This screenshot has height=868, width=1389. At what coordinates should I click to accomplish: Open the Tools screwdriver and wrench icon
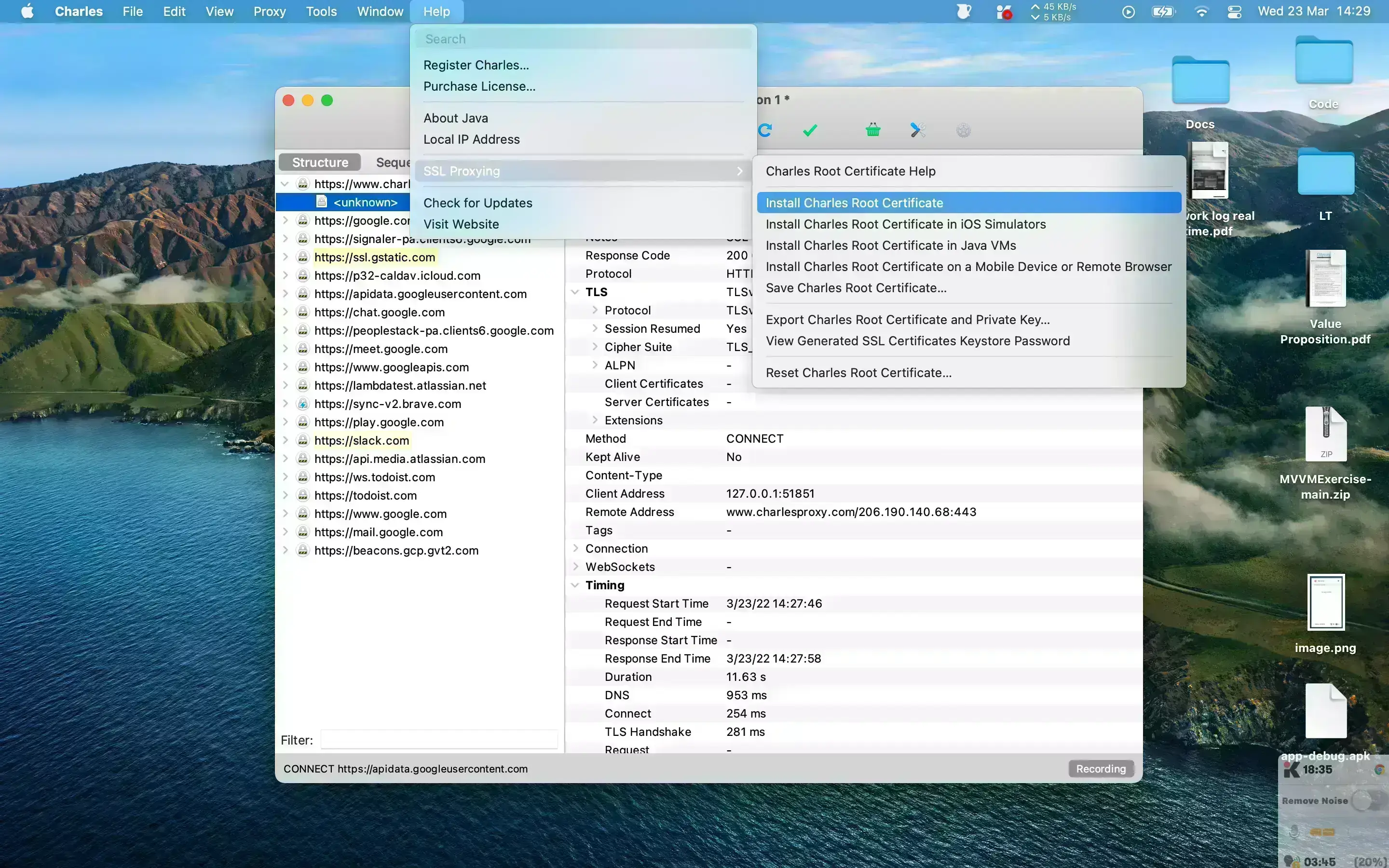click(x=917, y=130)
